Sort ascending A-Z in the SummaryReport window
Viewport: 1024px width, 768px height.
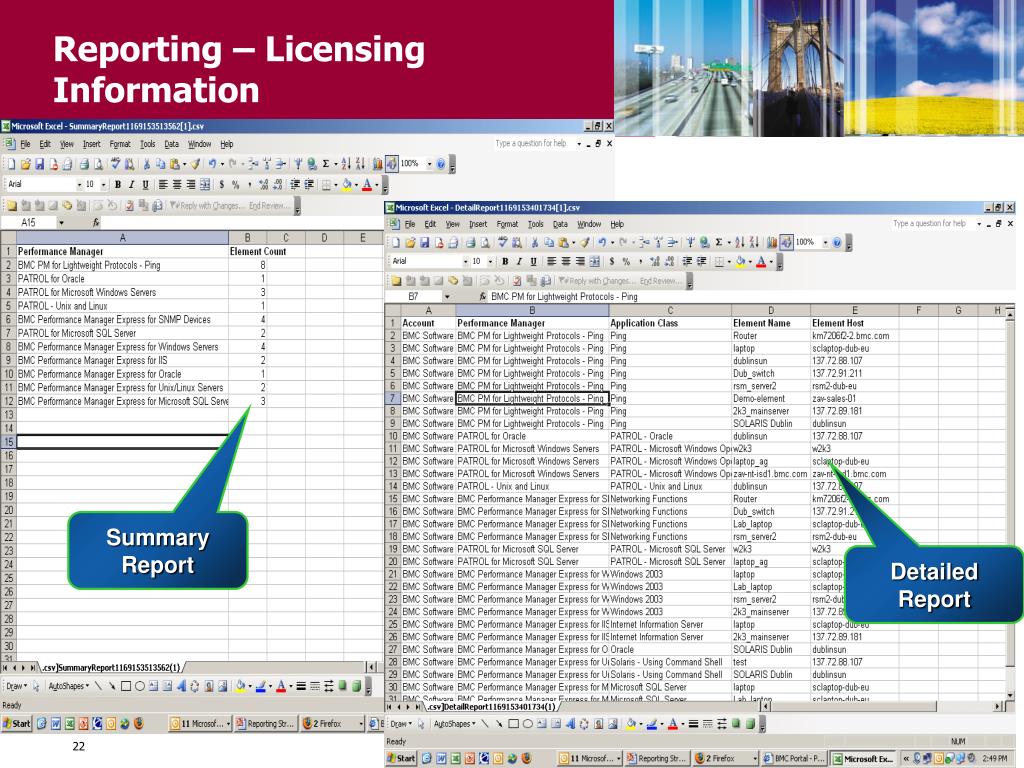pos(345,164)
